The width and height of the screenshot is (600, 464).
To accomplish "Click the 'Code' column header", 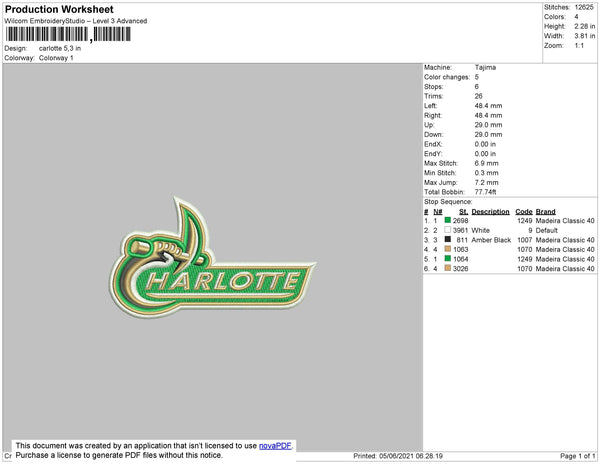I will click(x=524, y=212).
